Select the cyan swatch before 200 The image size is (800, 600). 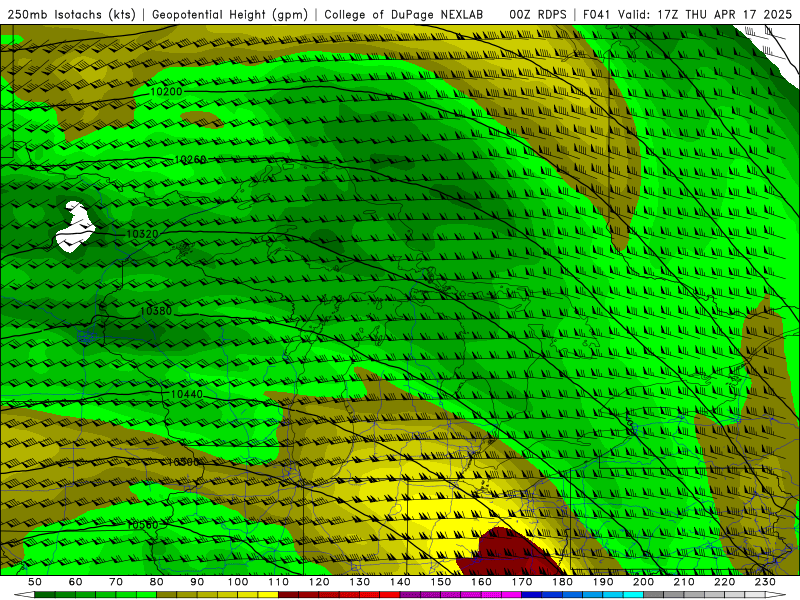tap(633, 595)
